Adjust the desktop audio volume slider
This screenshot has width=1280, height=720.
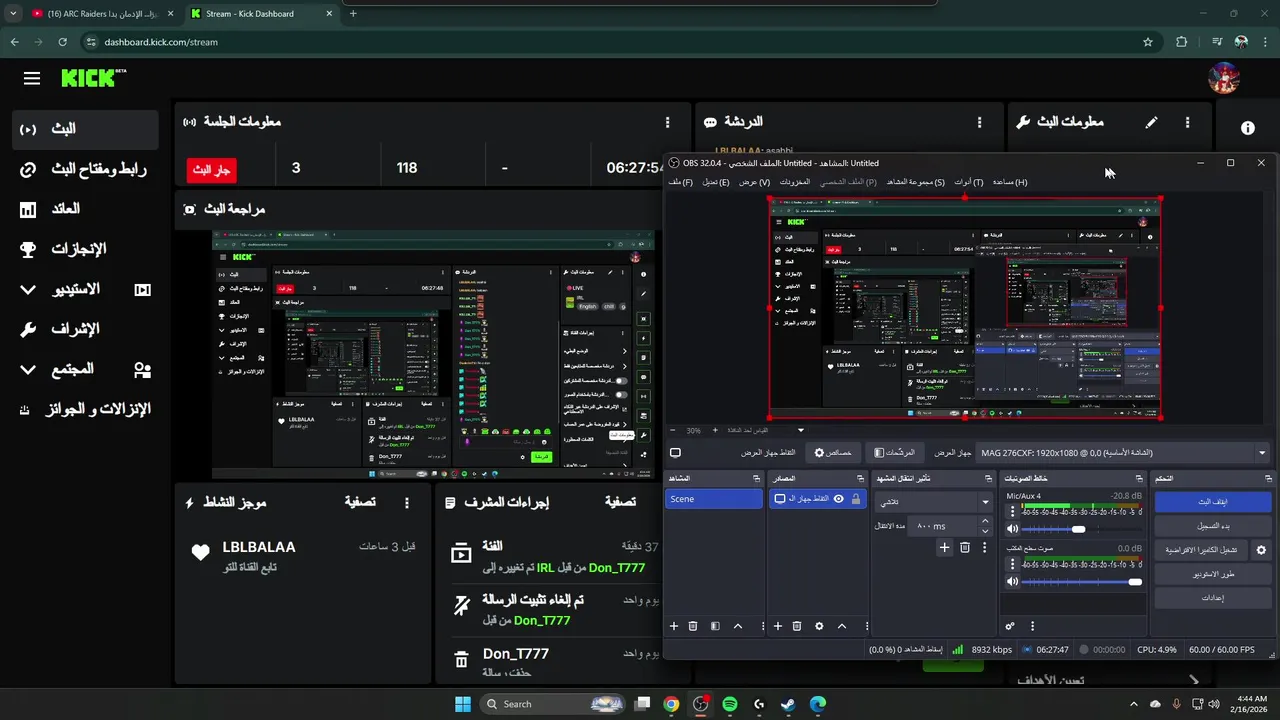[x=1083, y=582]
